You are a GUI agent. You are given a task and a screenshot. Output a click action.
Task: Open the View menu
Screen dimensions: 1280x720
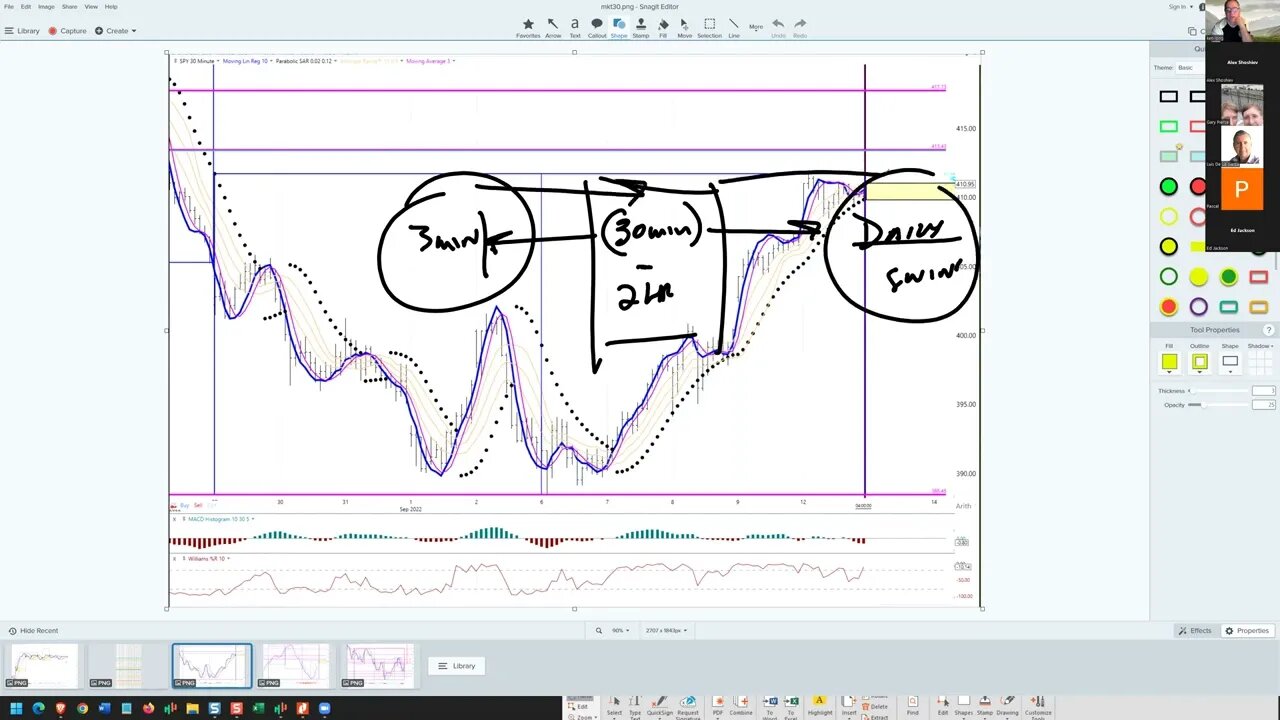(91, 7)
